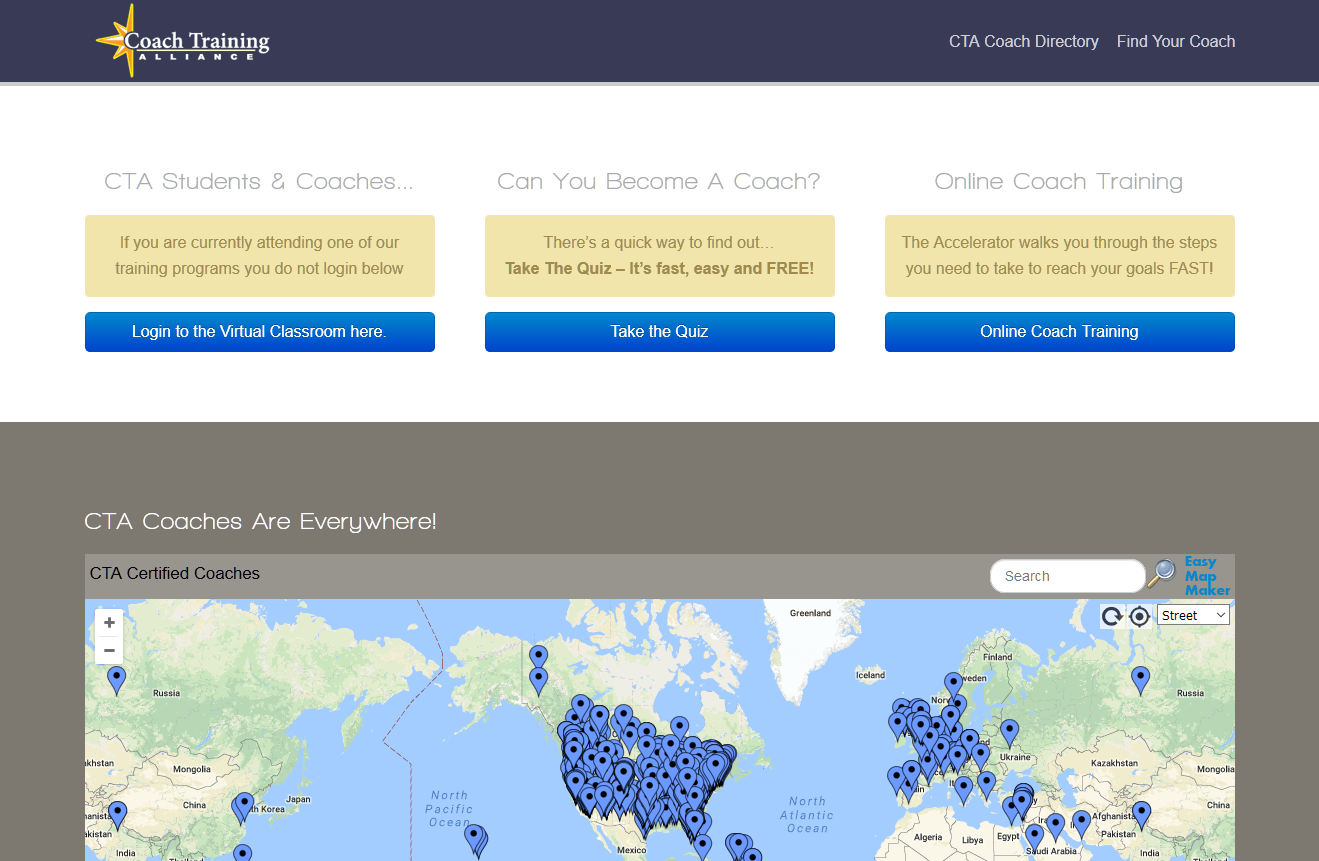
Task: Click the magnifying glass search icon
Action: [1161, 574]
